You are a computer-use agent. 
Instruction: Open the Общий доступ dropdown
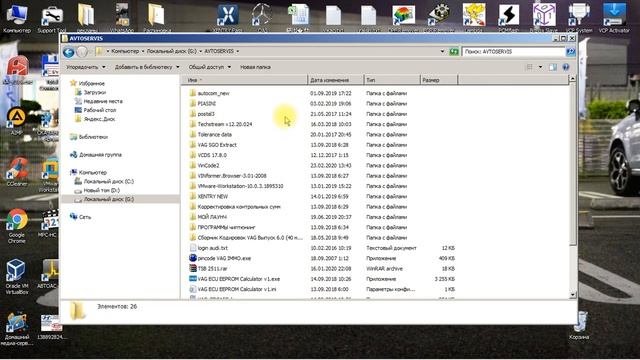tap(209, 67)
